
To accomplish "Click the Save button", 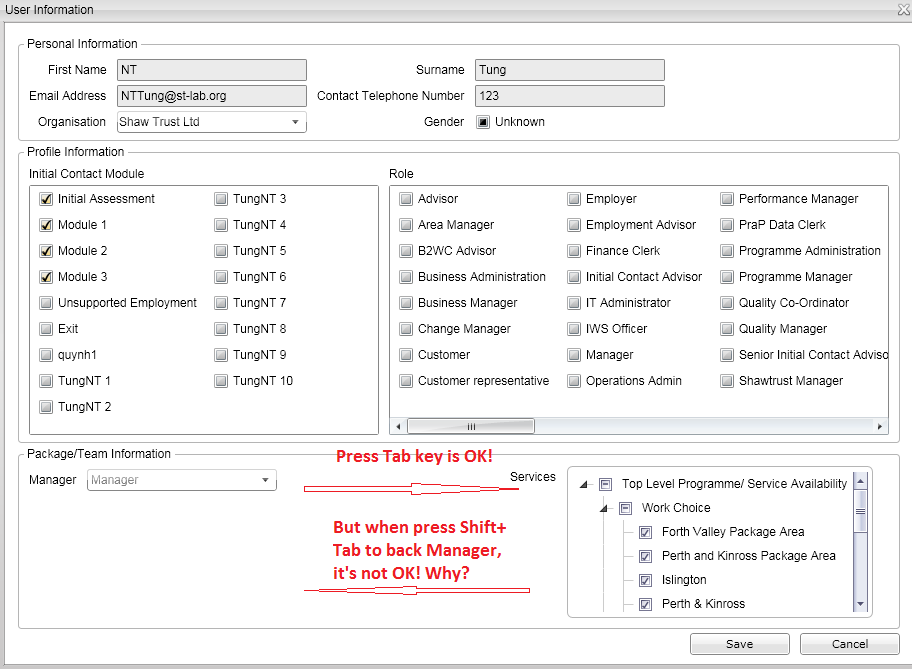I will (739, 644).
